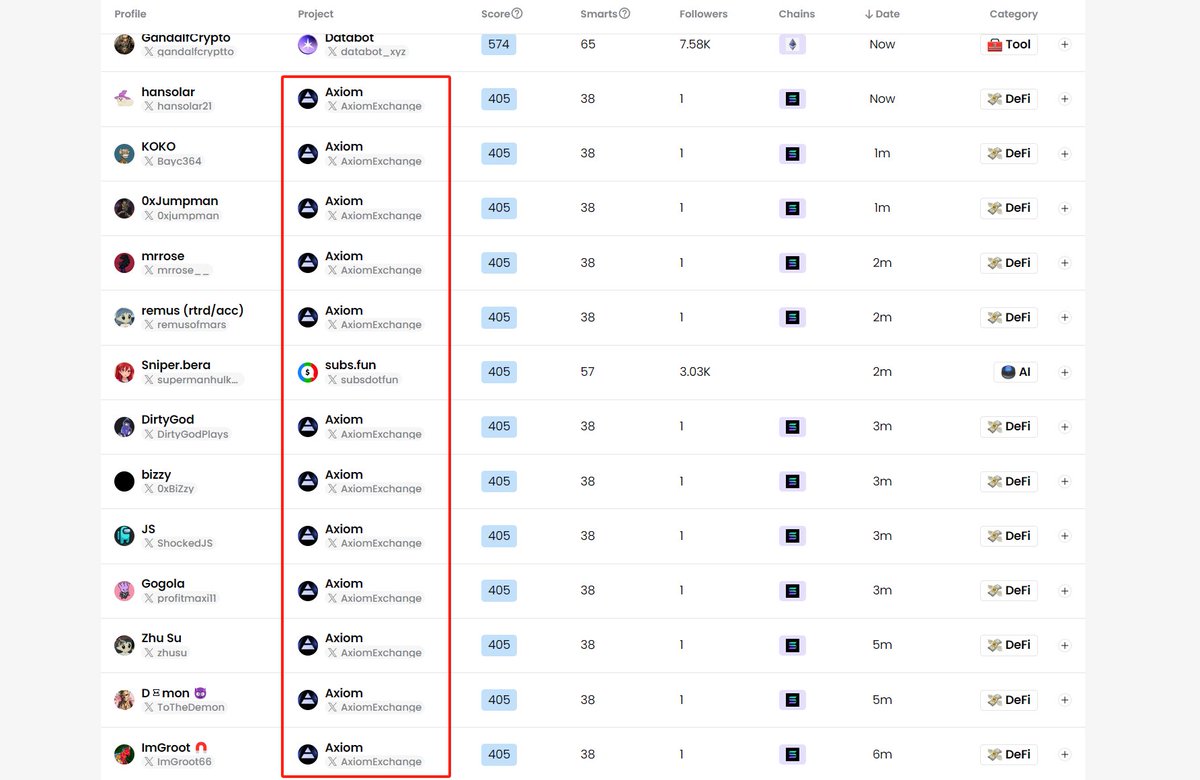This screenshot has width=1200, height=780.
Task: Click the Tool category badge
Action: (1009, 44)
